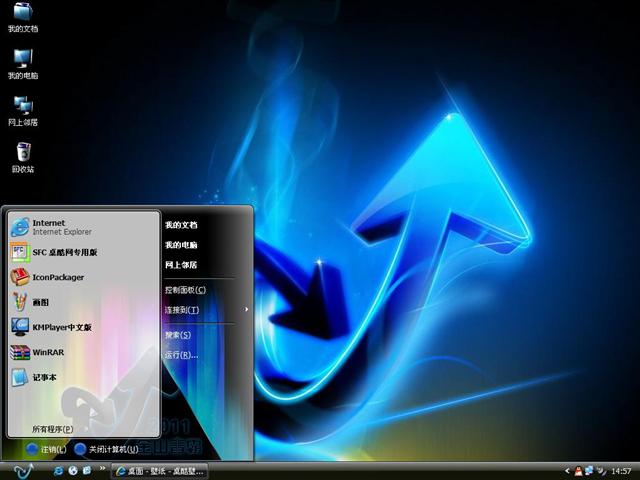
Task: Expand hidden tray icons arrow
Action: tap(567, 471)
